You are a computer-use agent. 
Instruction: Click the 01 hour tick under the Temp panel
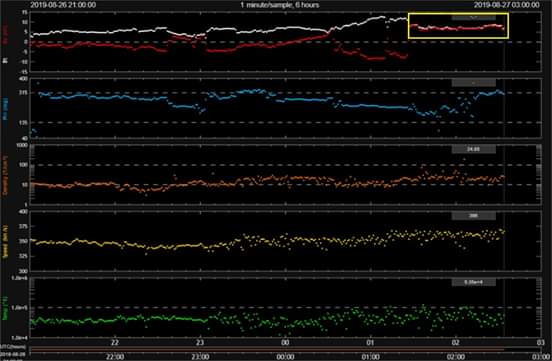click(370, 343)
